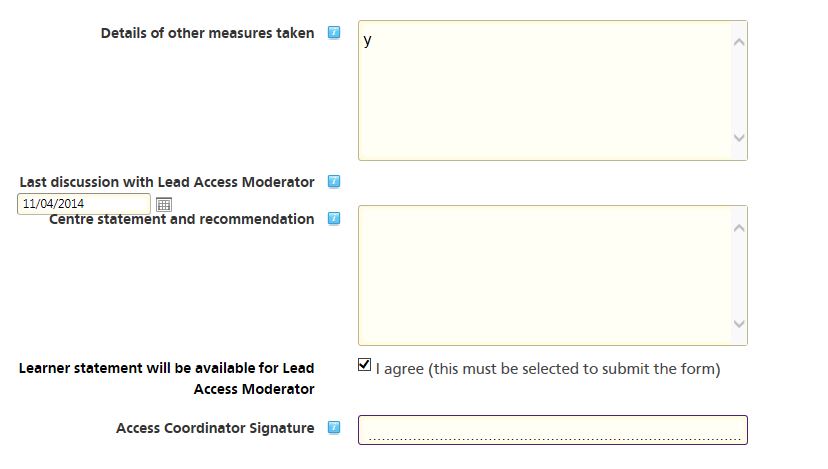Focus the Details of other measures taken textarea

[552, 90]
